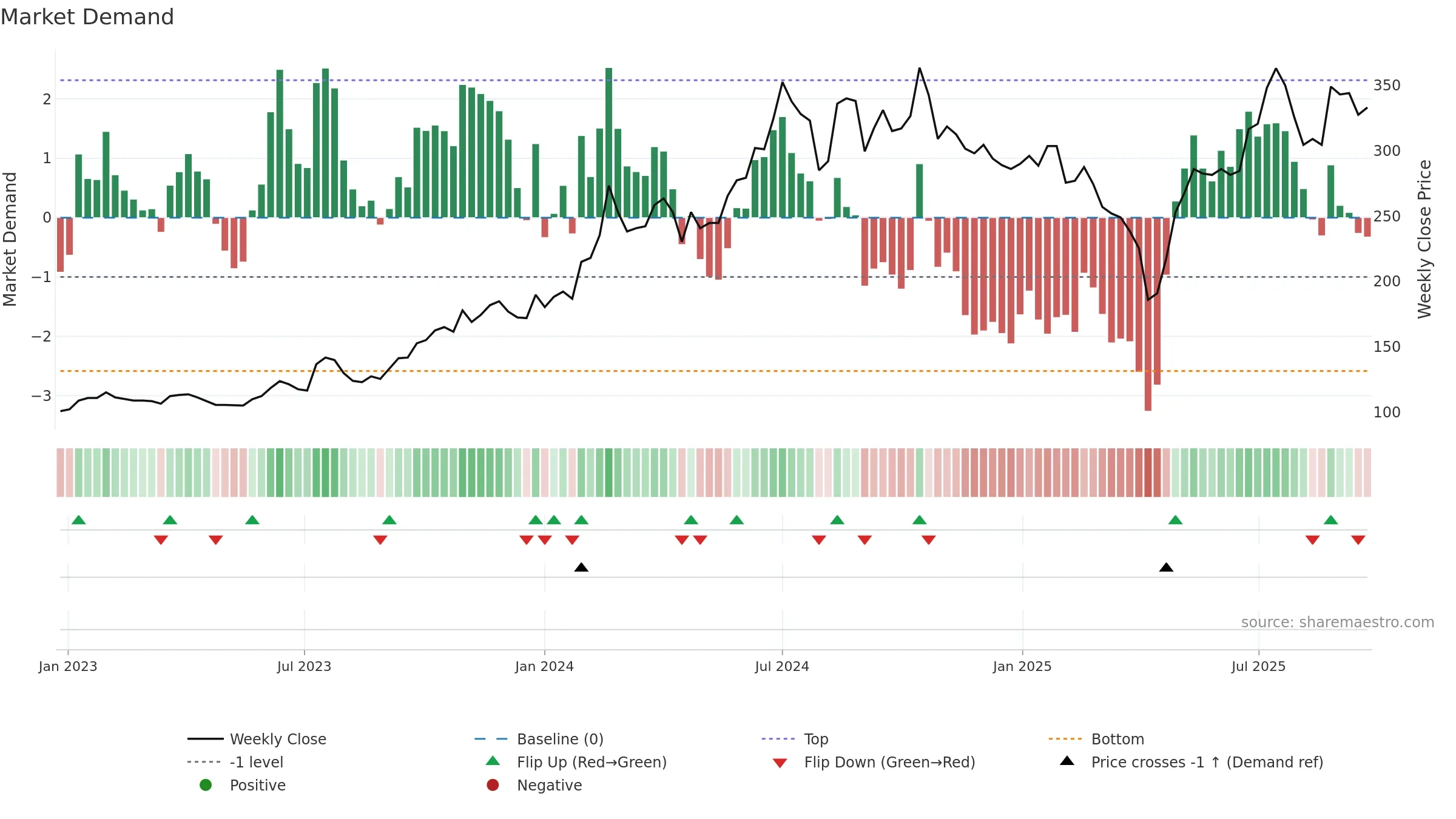This screenshot has width=1456, height=819.
Task: Select the Bottom legend entry
Action: [x=1096, y=739]
